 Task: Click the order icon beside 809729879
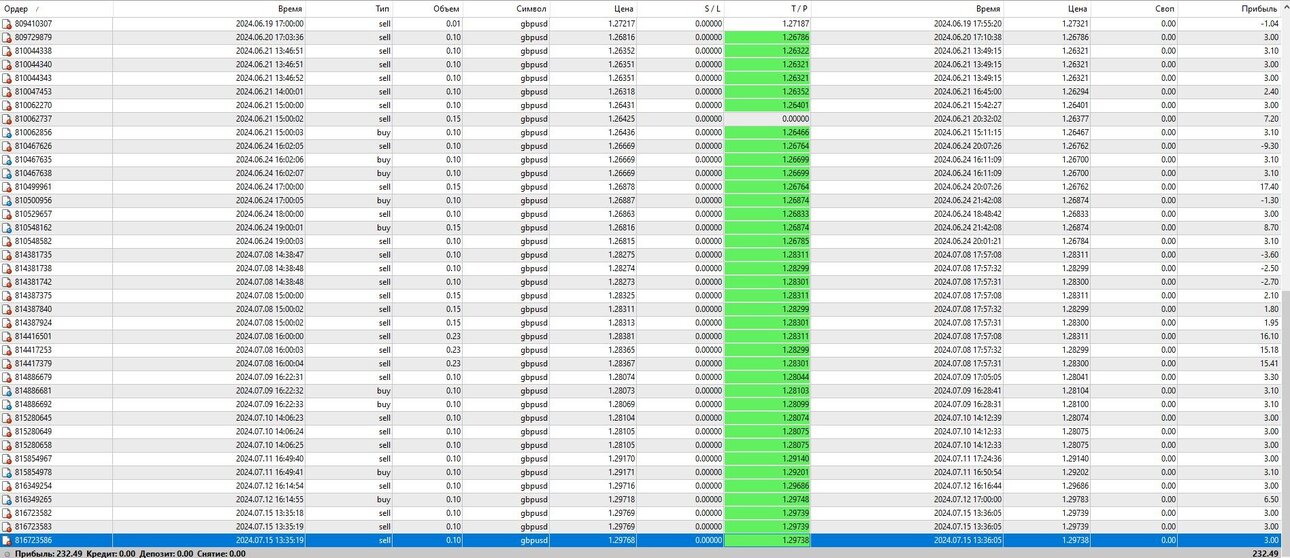[x=6, y=37]
